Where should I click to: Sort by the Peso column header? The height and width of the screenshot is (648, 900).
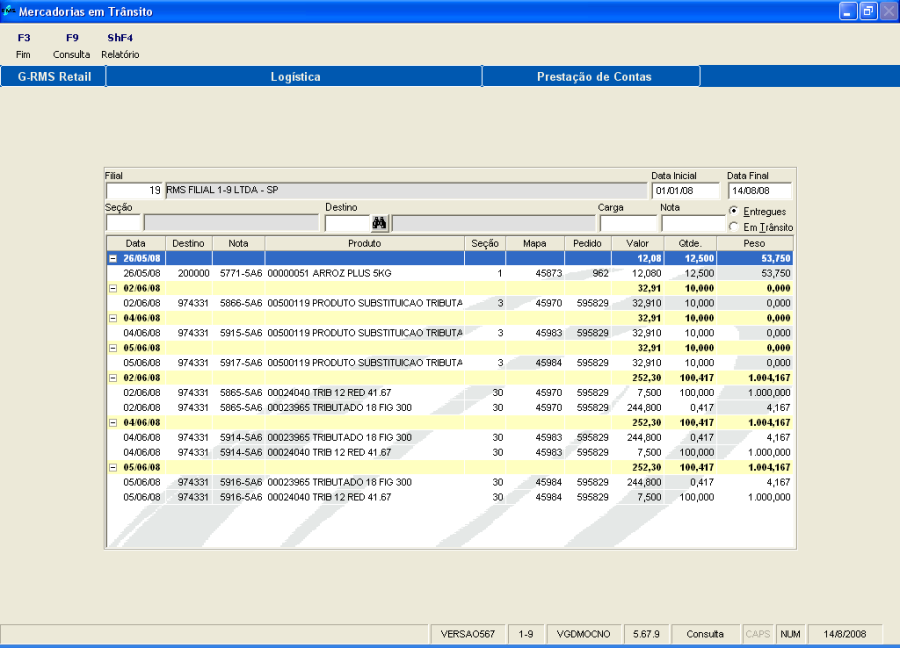tap(755, 243)
